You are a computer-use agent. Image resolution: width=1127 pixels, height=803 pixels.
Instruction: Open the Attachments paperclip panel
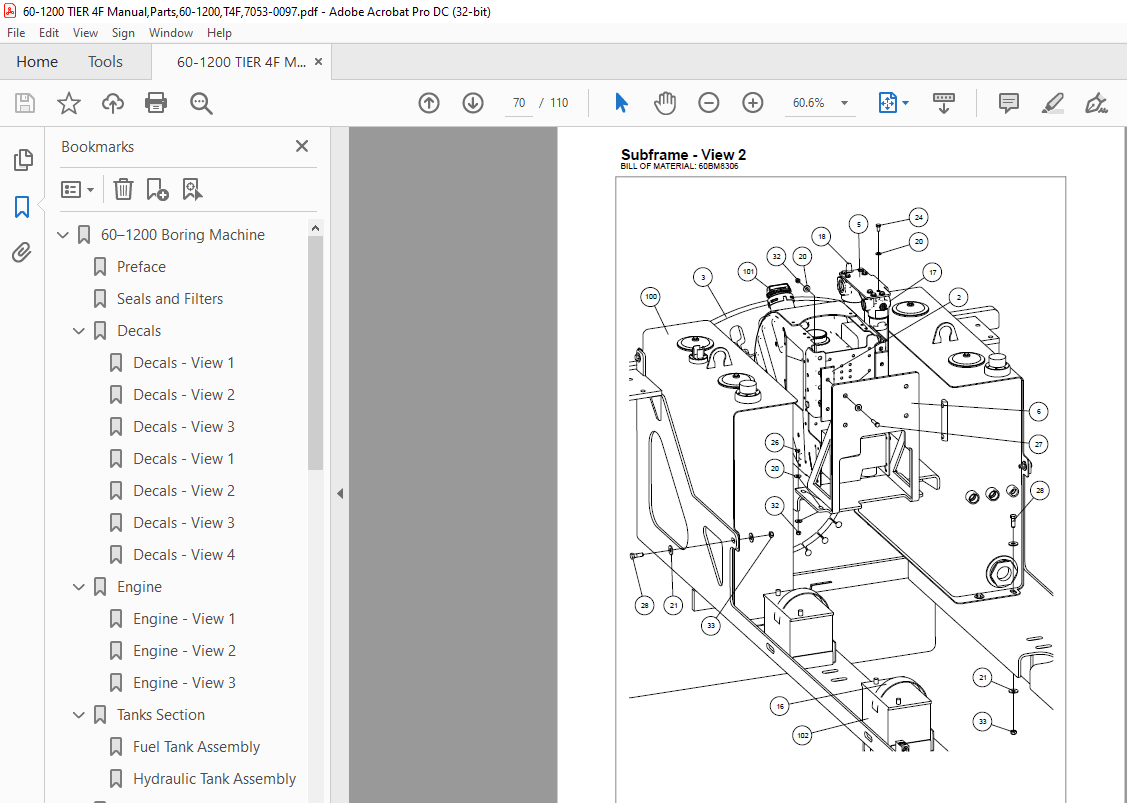[22, 252]
